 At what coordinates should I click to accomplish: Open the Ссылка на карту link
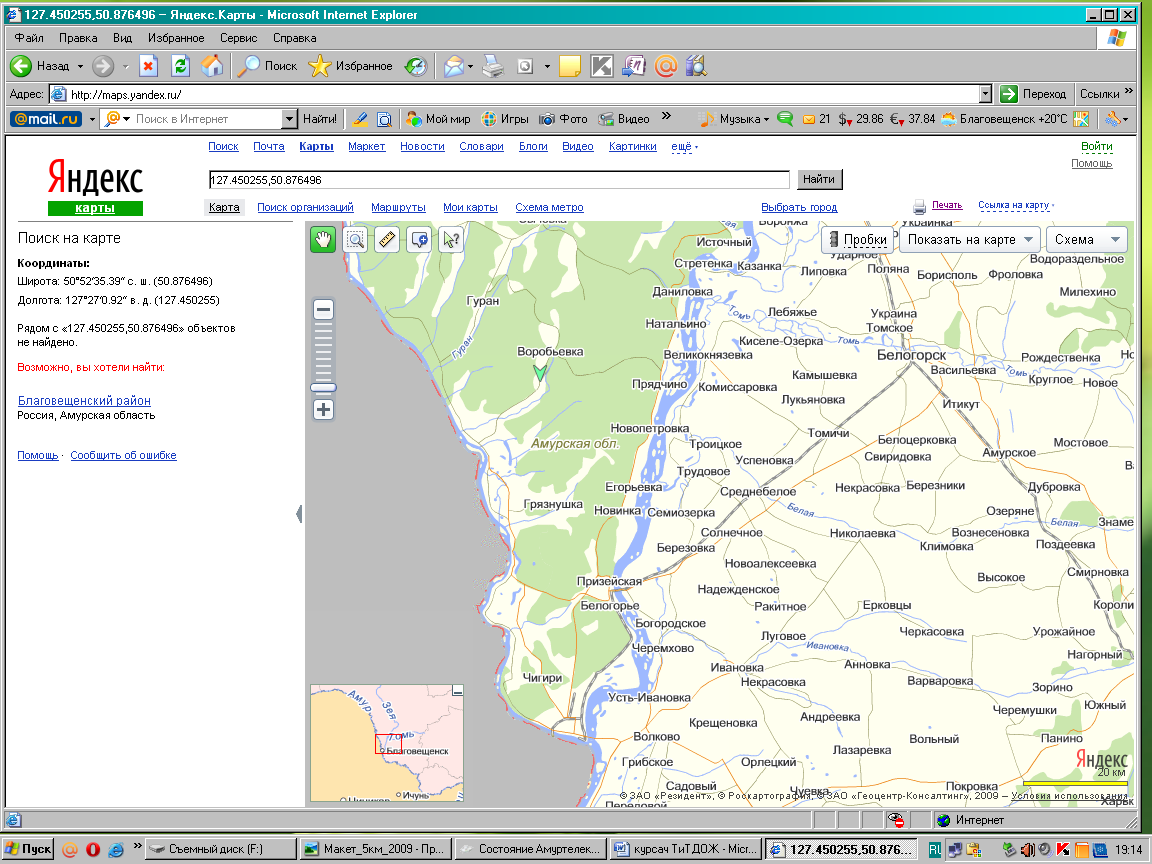[x=1014, y=205]
